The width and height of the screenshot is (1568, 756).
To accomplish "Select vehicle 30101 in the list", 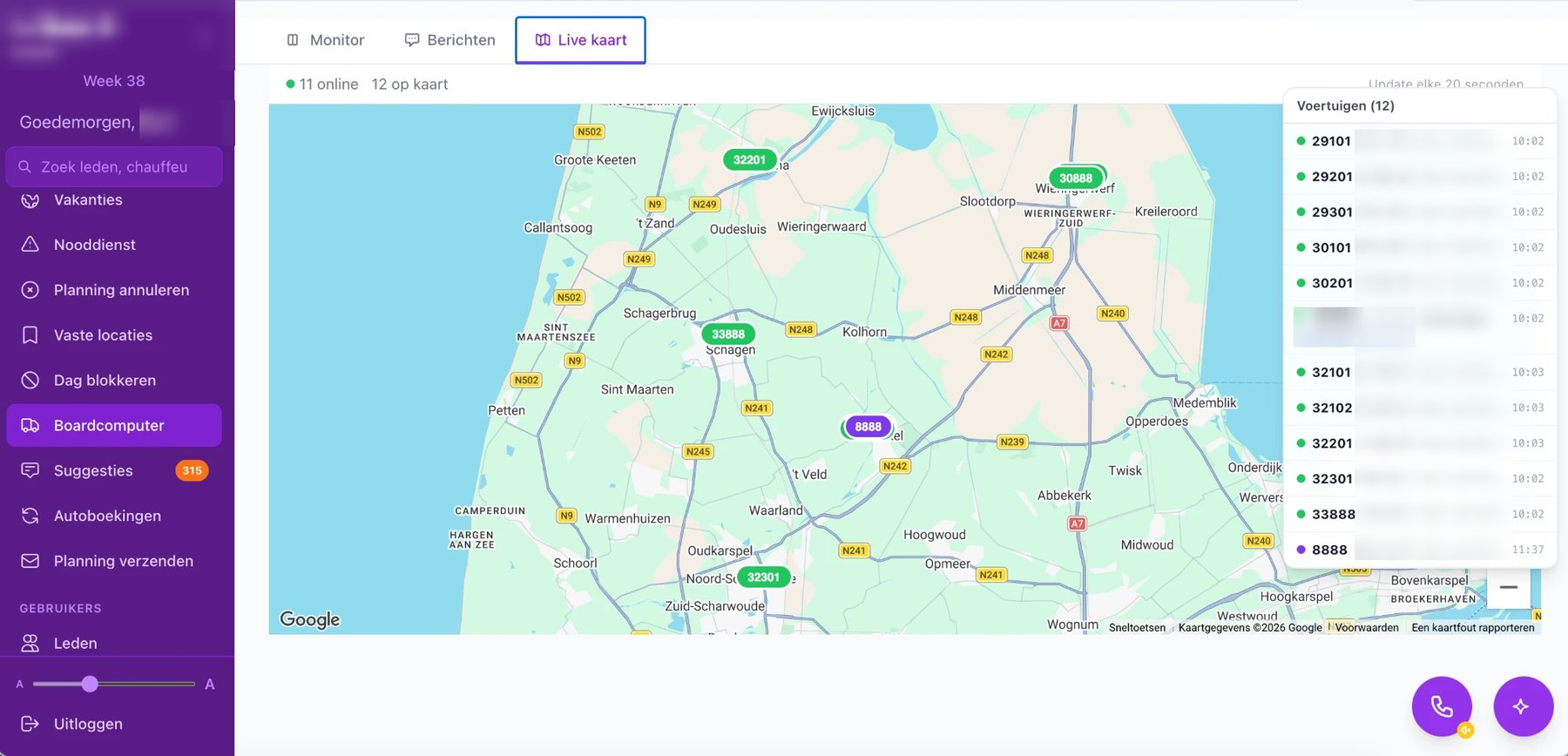I will point(1420,247).
